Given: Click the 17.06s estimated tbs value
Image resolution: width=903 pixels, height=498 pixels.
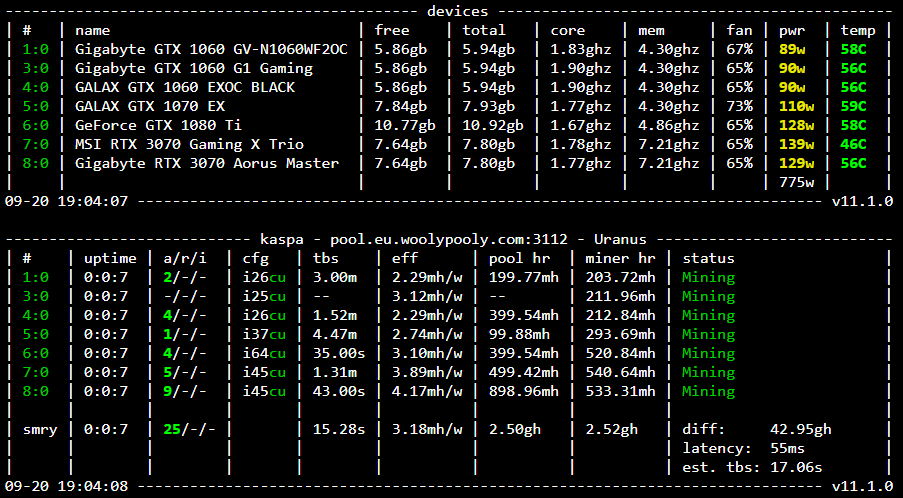Looking at the screenshot, I should point(796,467).
